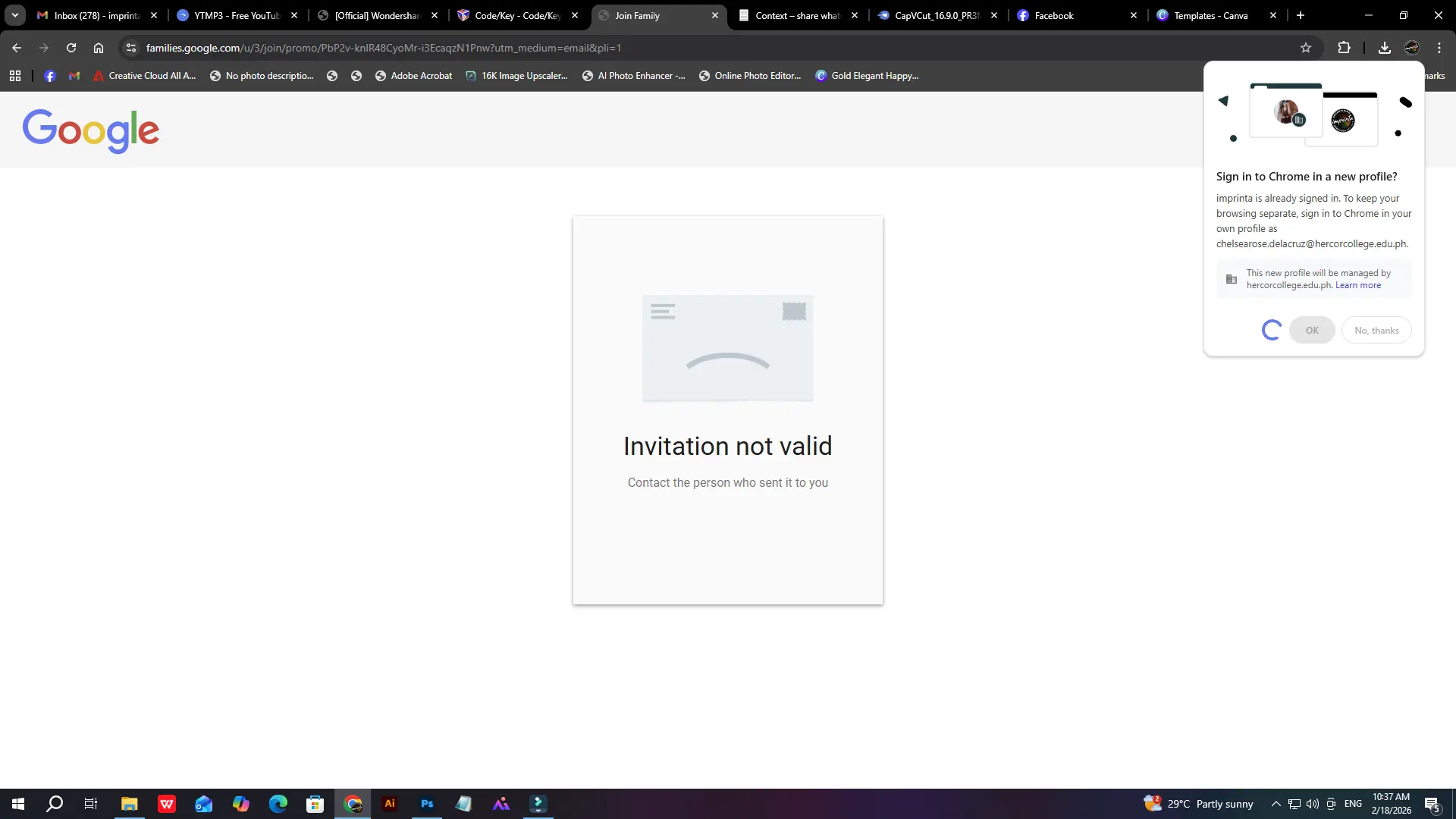Image resolution: width=1456 pixels, height=819 pixels.
Task: Open AI Photo Enhancer bookmark
Action: 634,76
